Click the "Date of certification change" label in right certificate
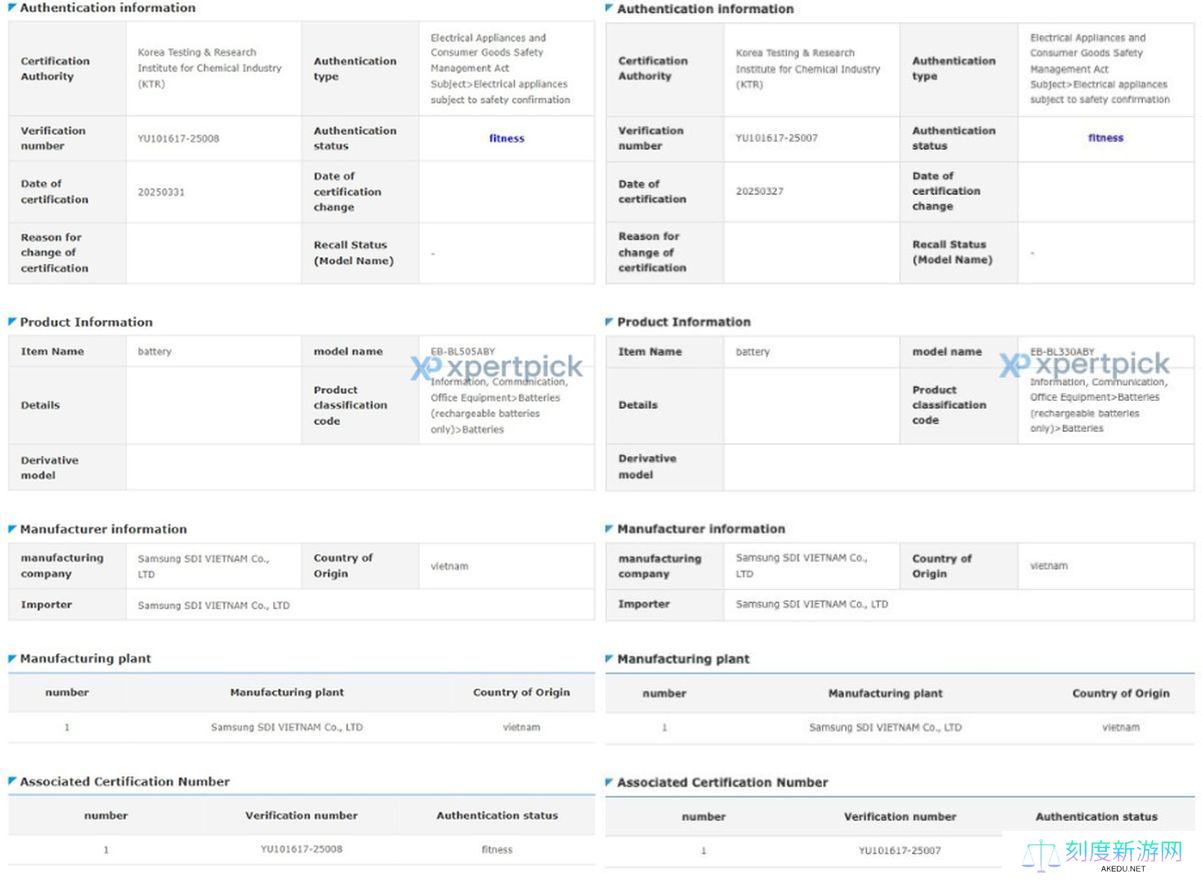 tap(946, 191)
